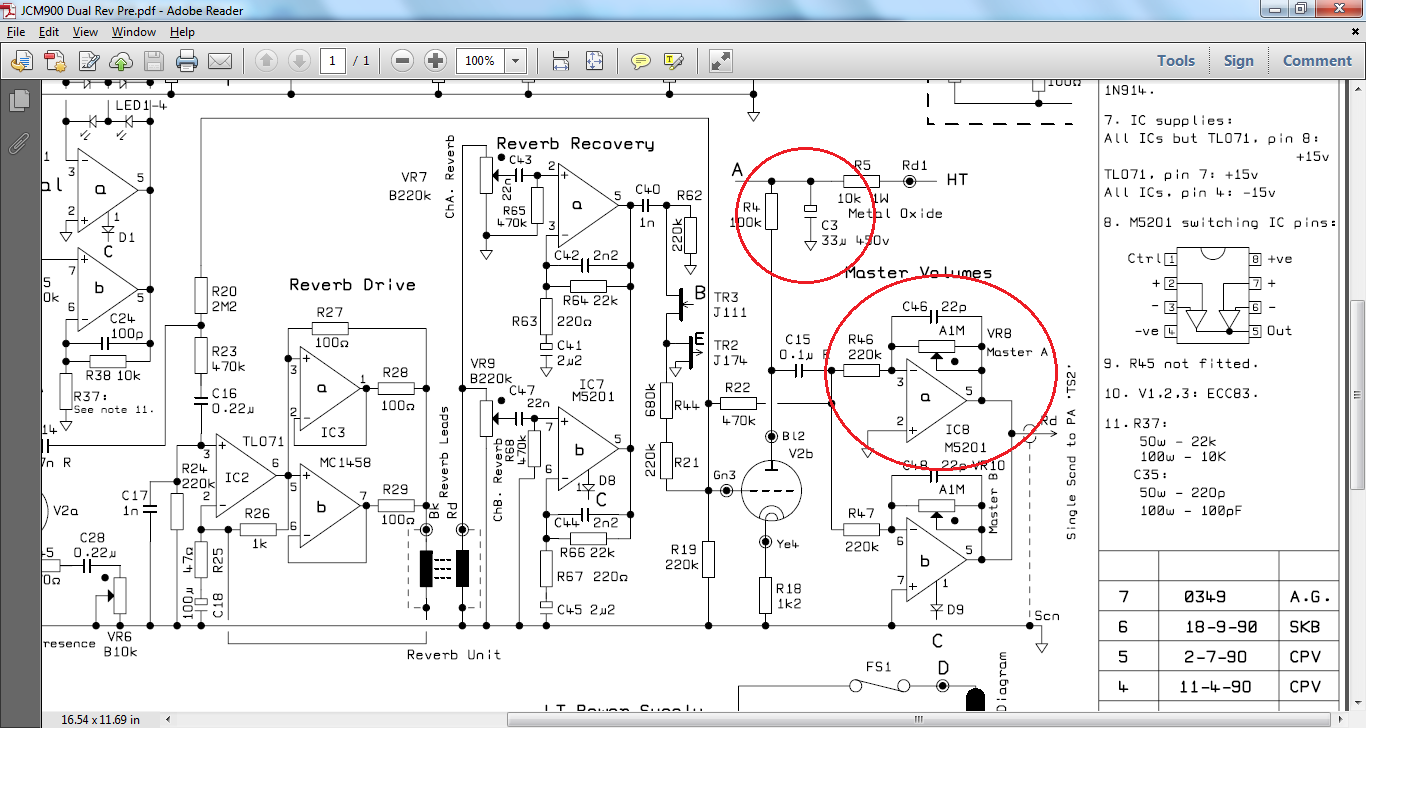Restore down the Adobe Reader window
Screen dimensions: 1421x800
(x=1300, y=9)
